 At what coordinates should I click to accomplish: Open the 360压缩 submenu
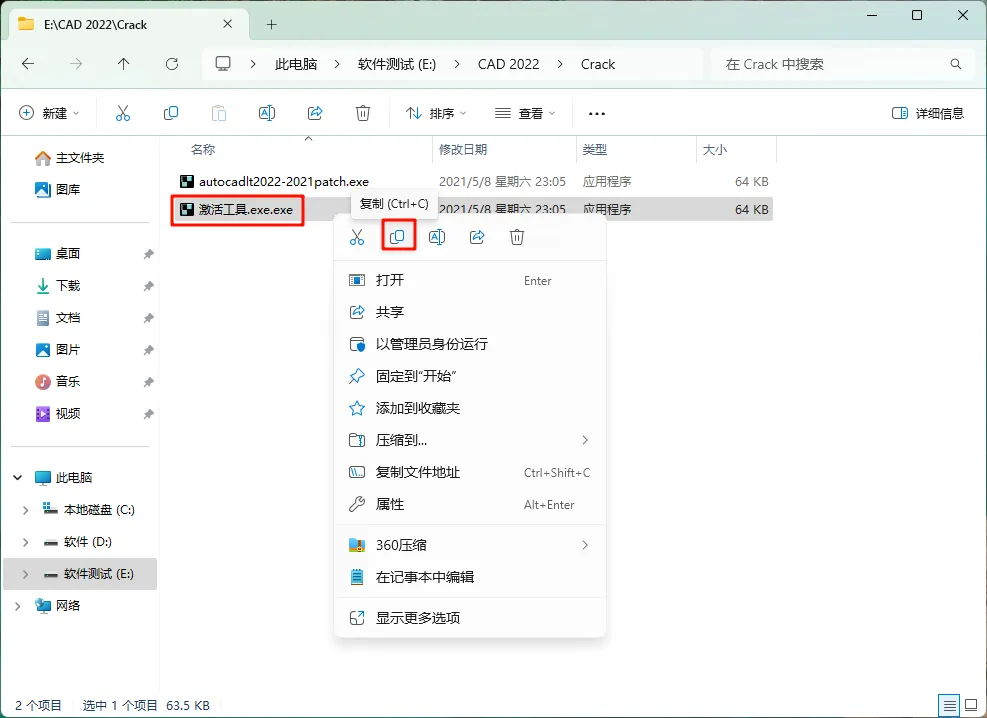point(470,545)
